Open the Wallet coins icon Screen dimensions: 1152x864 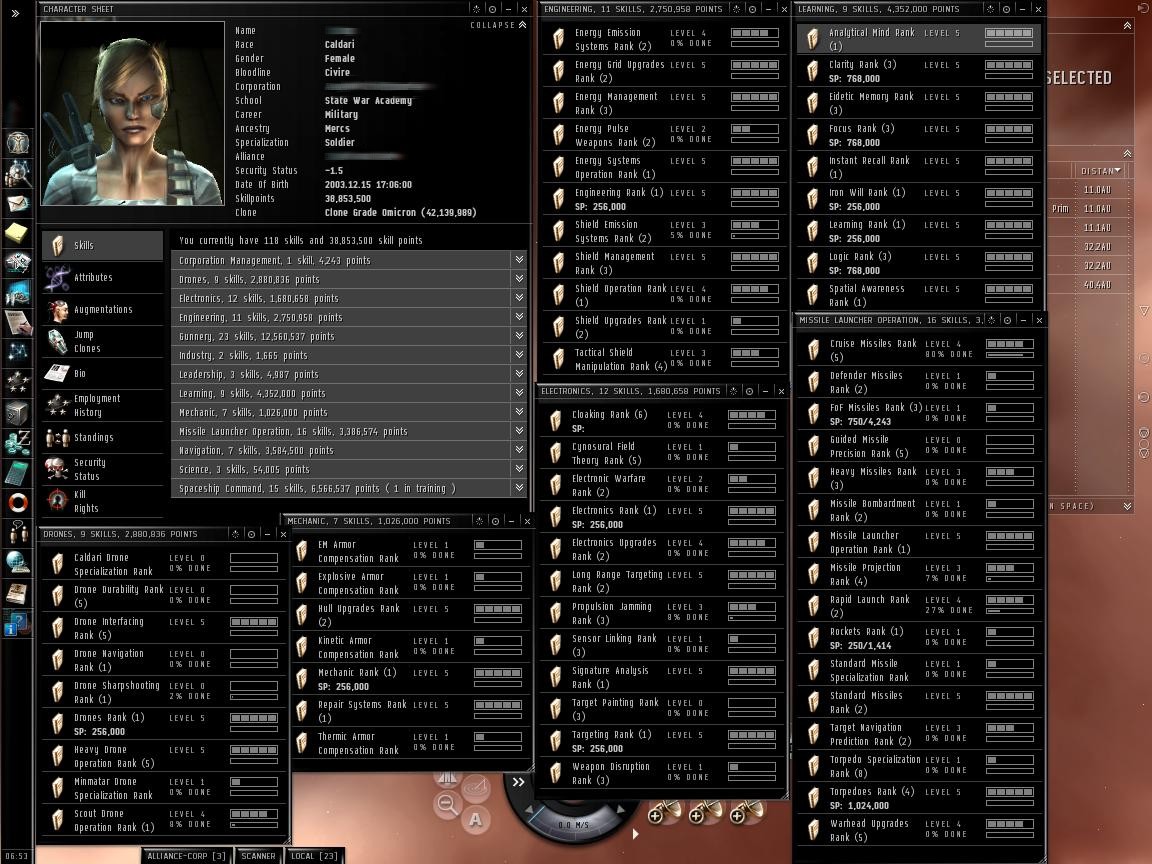tap(17, 442)
